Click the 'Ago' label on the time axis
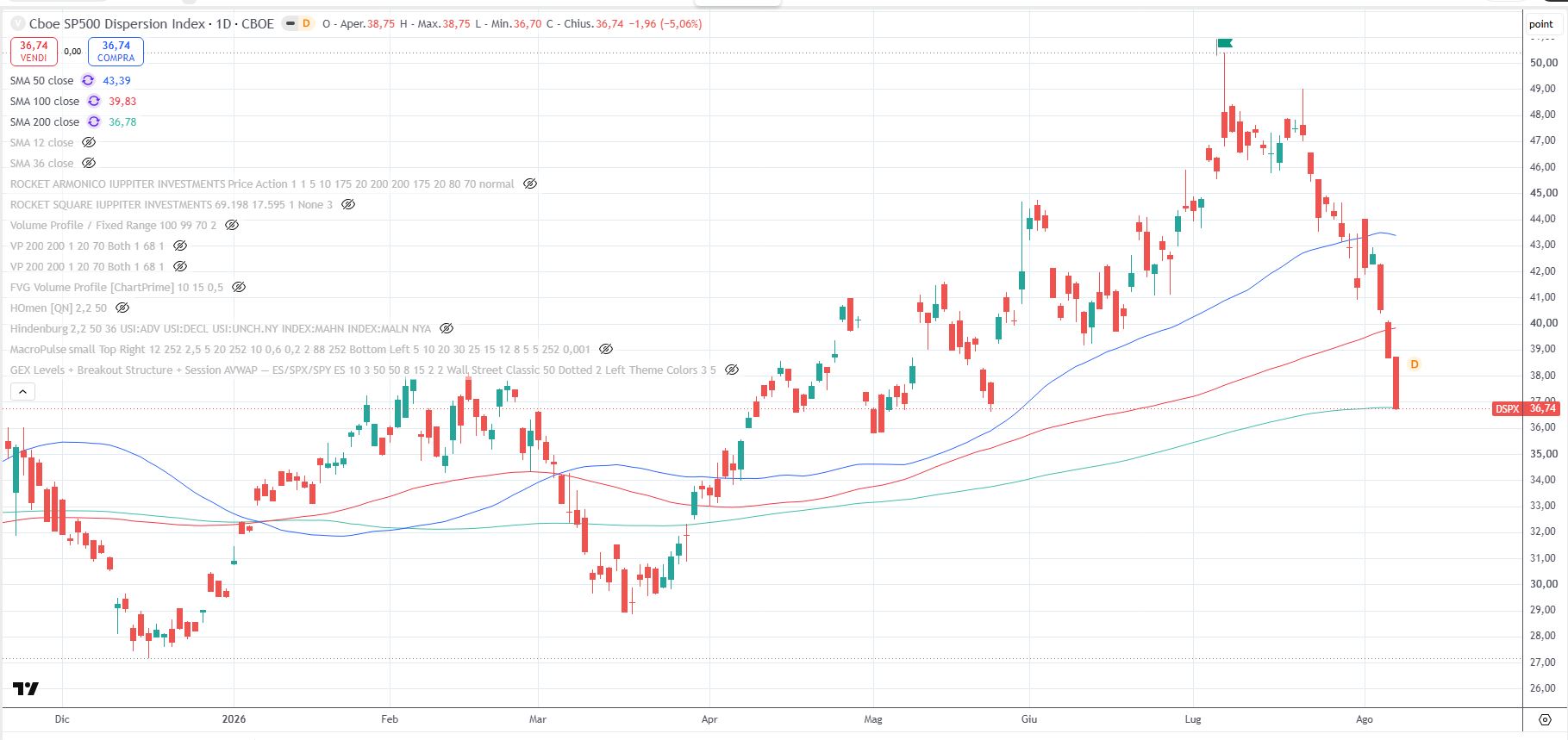 (1365, 718)
